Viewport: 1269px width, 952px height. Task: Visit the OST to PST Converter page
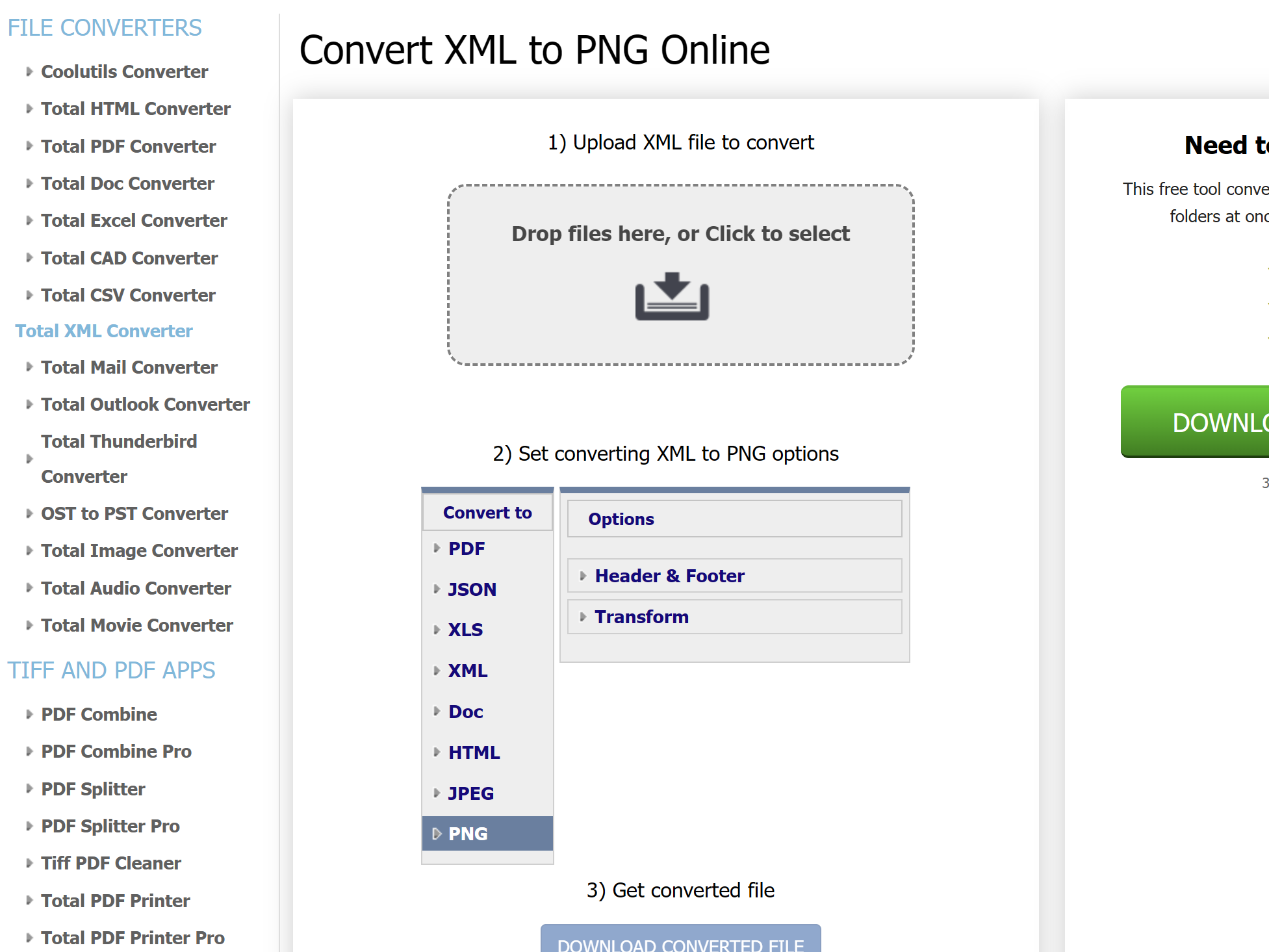pyautogui.click(x=135, y=513)
